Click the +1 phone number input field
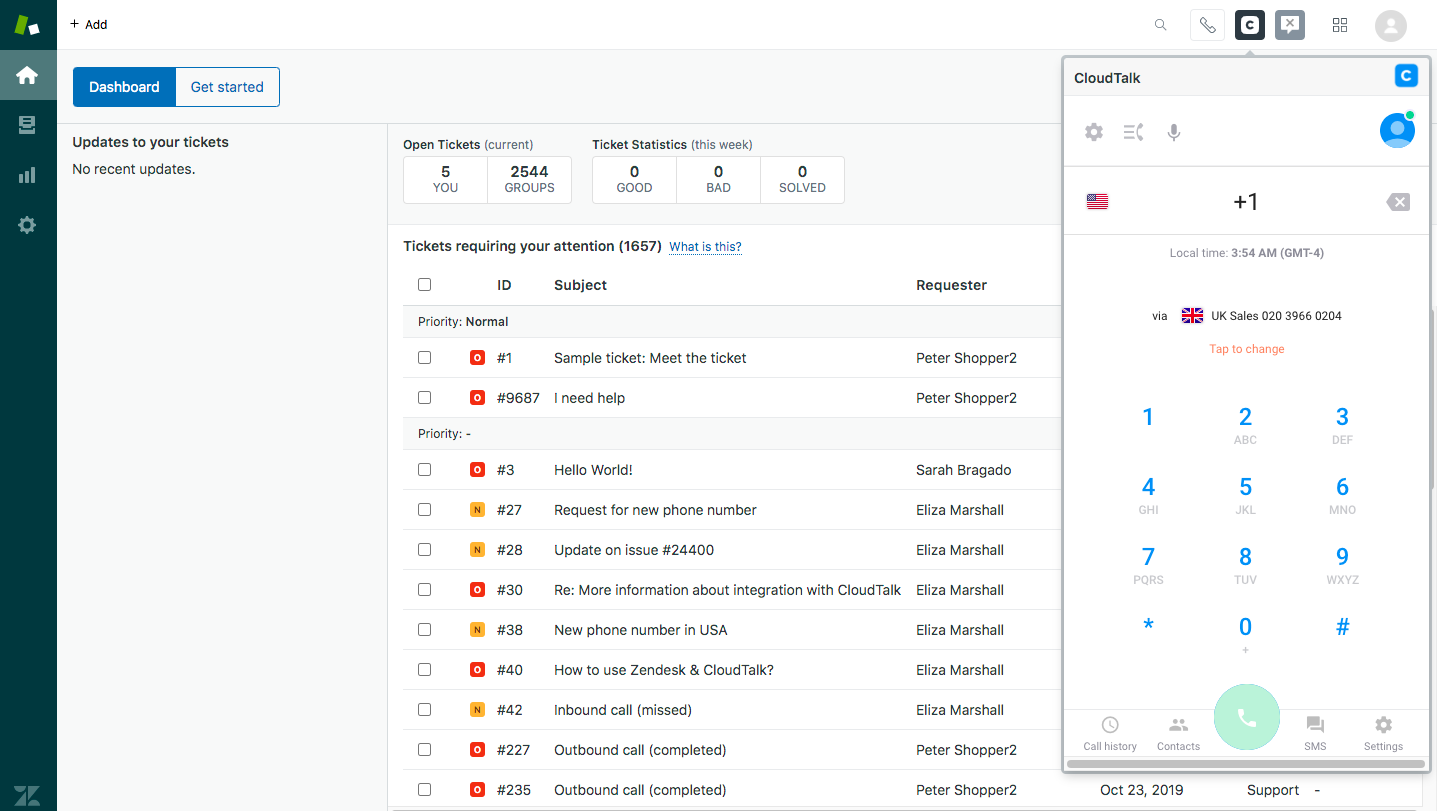The height and width of the screenshot is (811, 1437). (x=1246, y=201)
